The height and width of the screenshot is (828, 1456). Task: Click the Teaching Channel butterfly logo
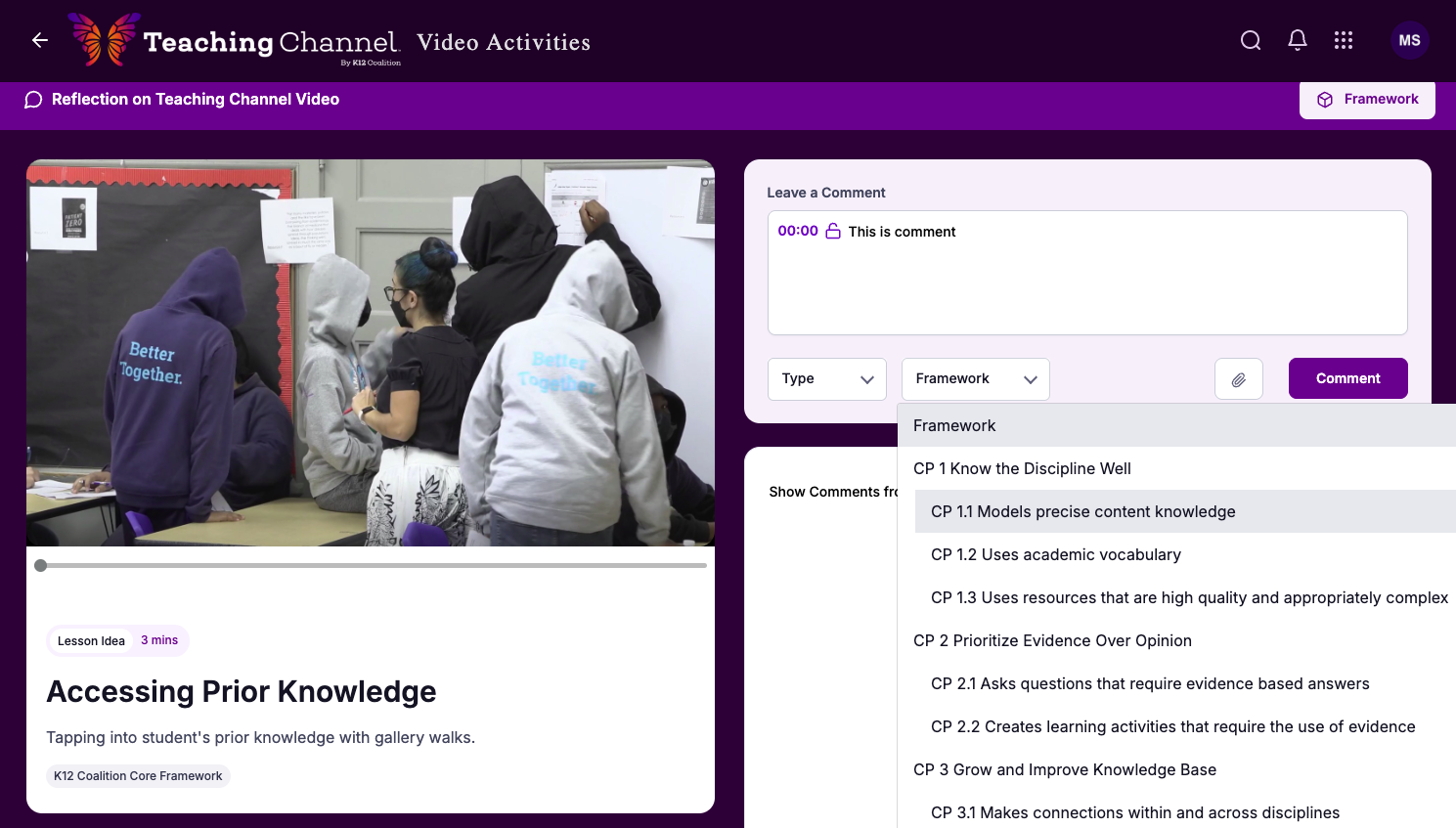103,40
